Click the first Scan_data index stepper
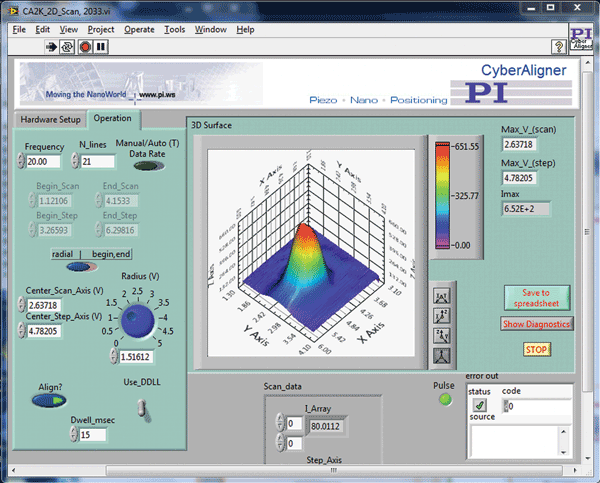The image size is (600, 483). (280, 423)
